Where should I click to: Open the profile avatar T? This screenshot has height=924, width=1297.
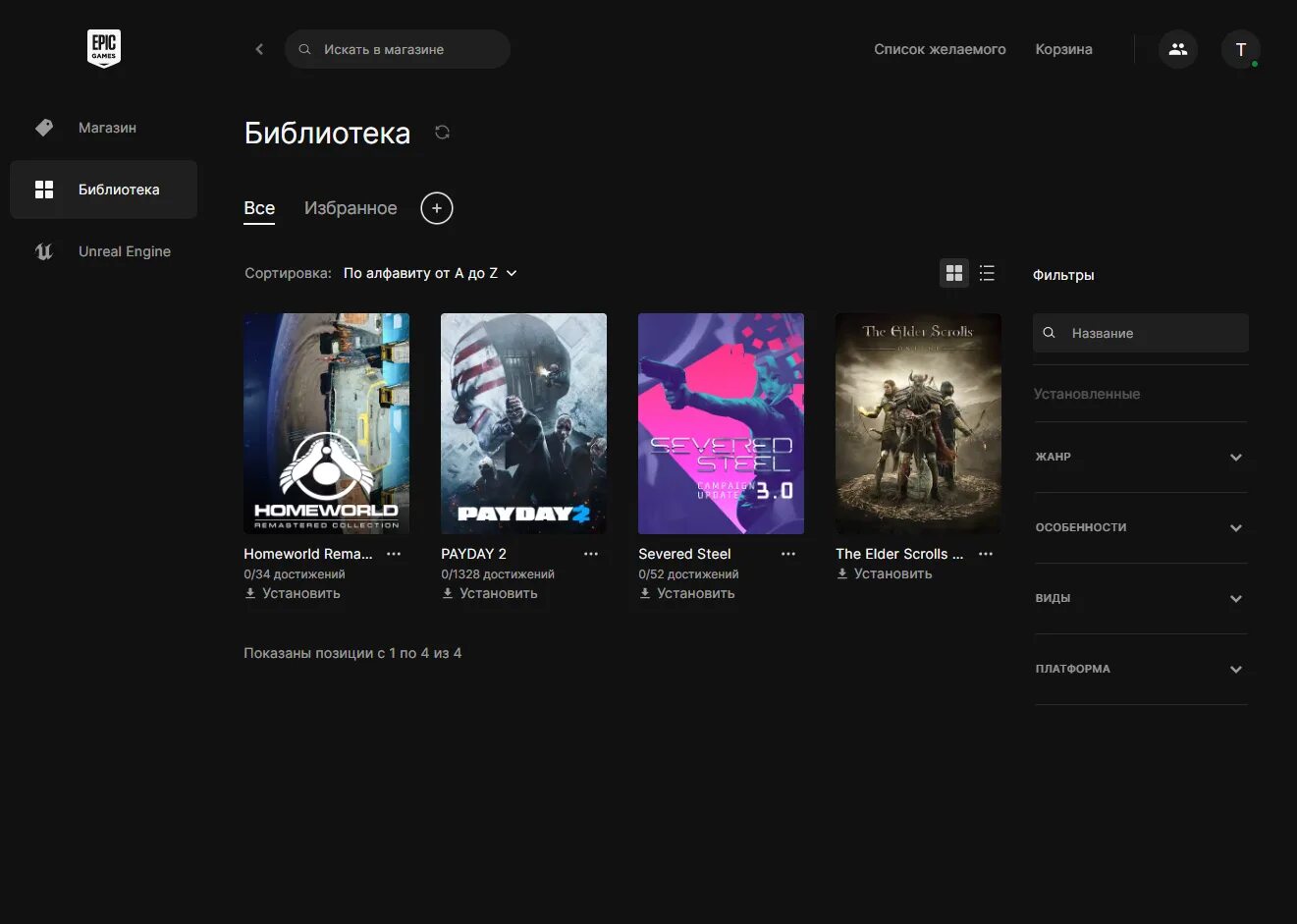click(x=1241, y=49)
